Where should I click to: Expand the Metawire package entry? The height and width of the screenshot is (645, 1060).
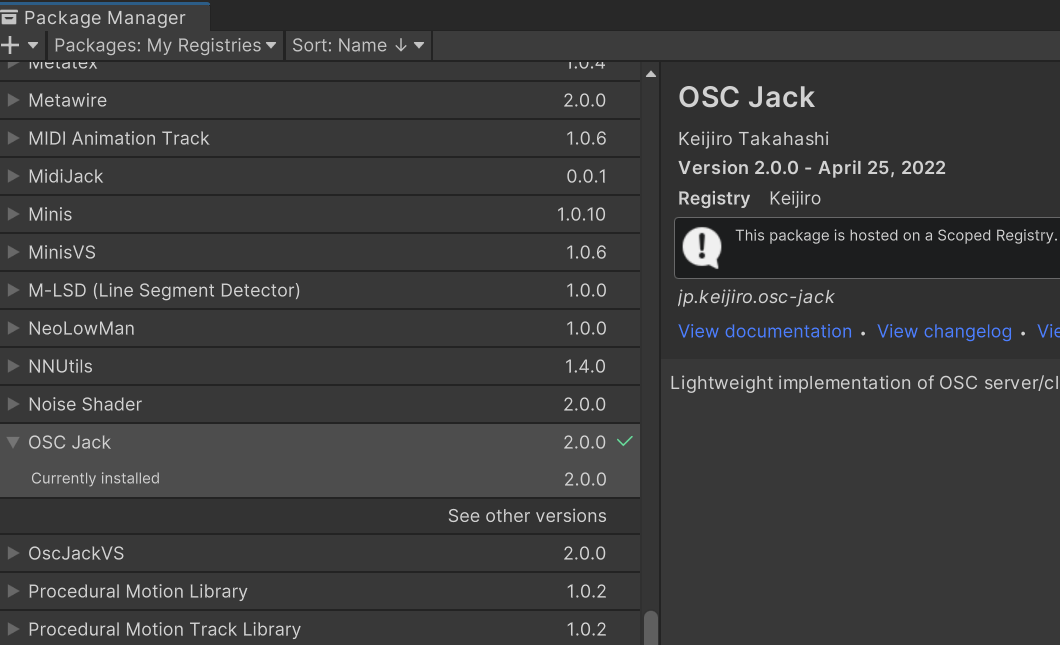(13, 100)
